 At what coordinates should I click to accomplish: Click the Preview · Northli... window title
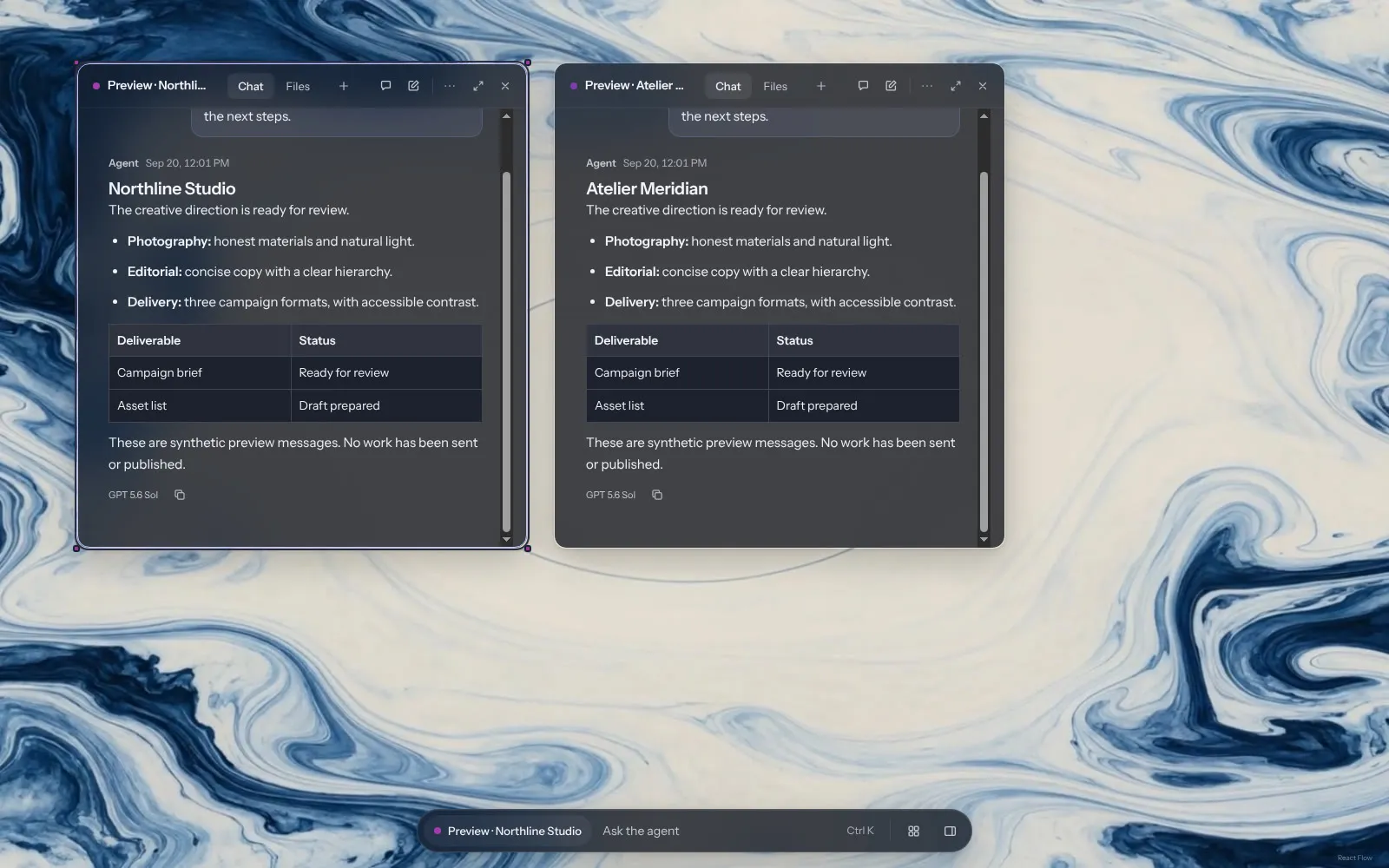pyautogui.click(x=156, y=85)
